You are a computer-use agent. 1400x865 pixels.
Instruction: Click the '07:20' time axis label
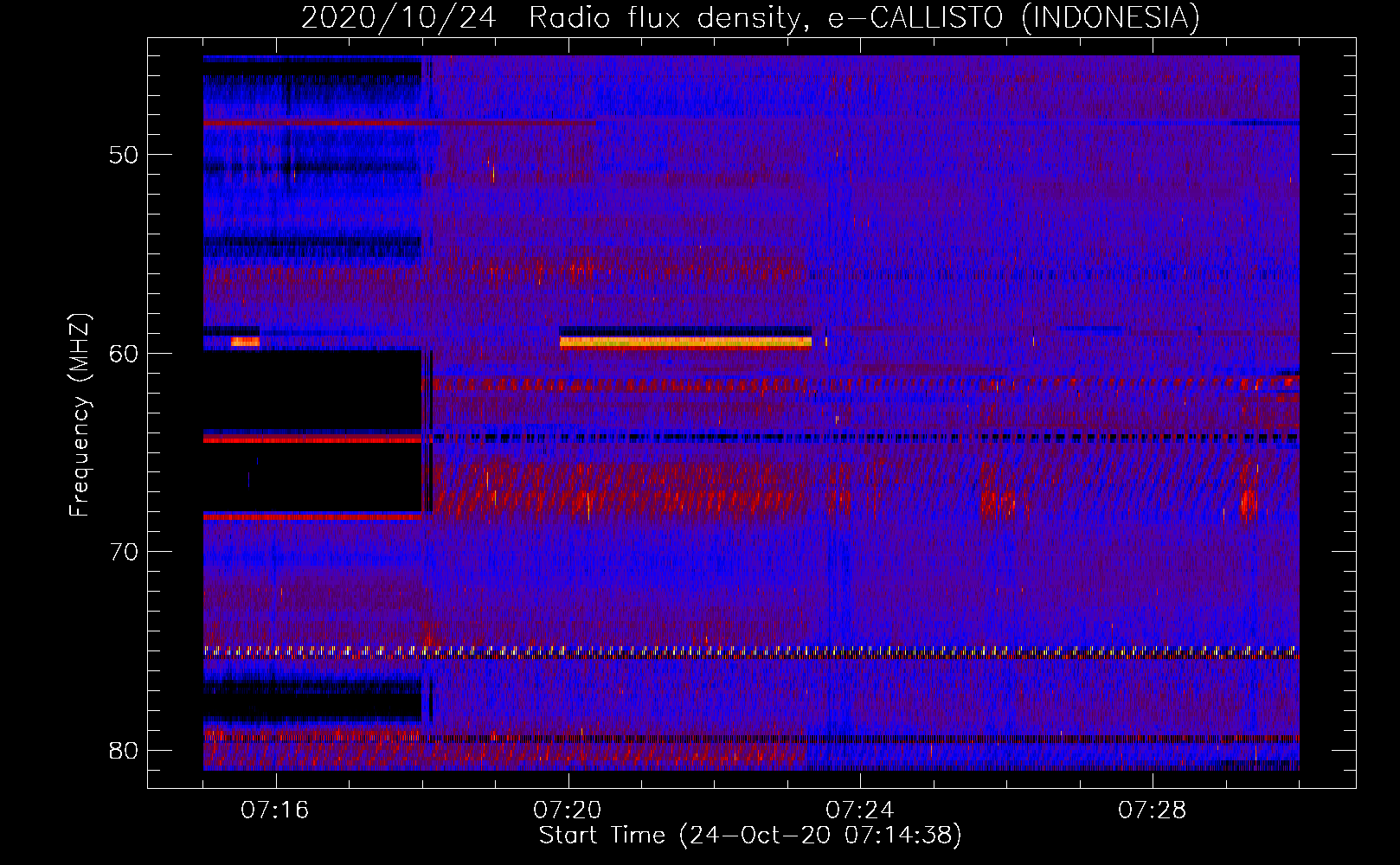point(568,811)
